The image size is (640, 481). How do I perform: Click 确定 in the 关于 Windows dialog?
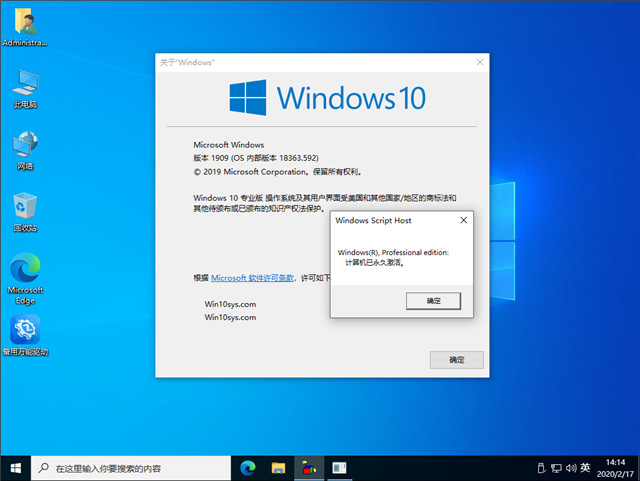[457, 360]
